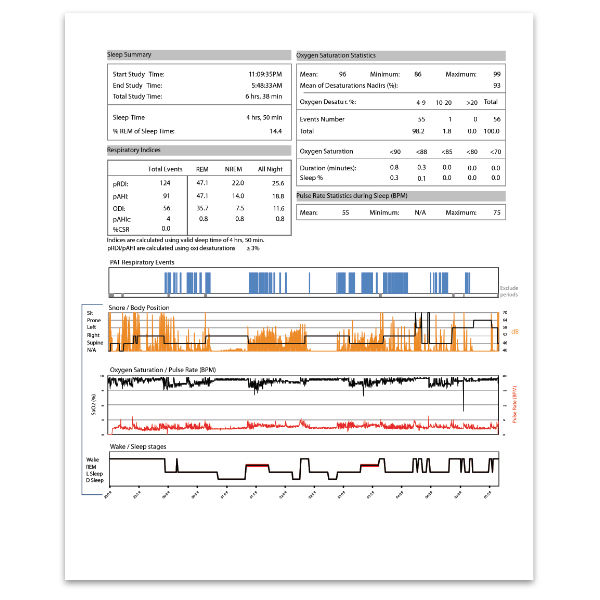Click the Start Study Time label
This screenshot has width=600, height=600.
[138, 74]
